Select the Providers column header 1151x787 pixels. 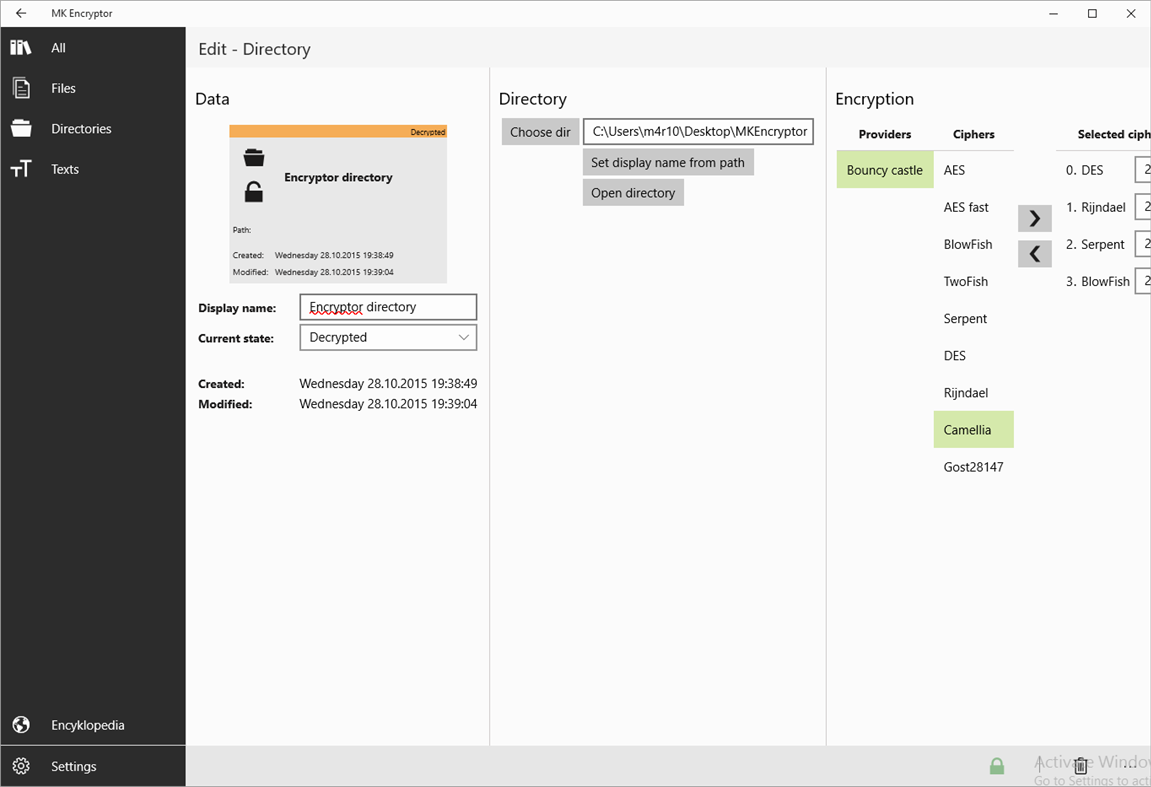tap(884, 134)
